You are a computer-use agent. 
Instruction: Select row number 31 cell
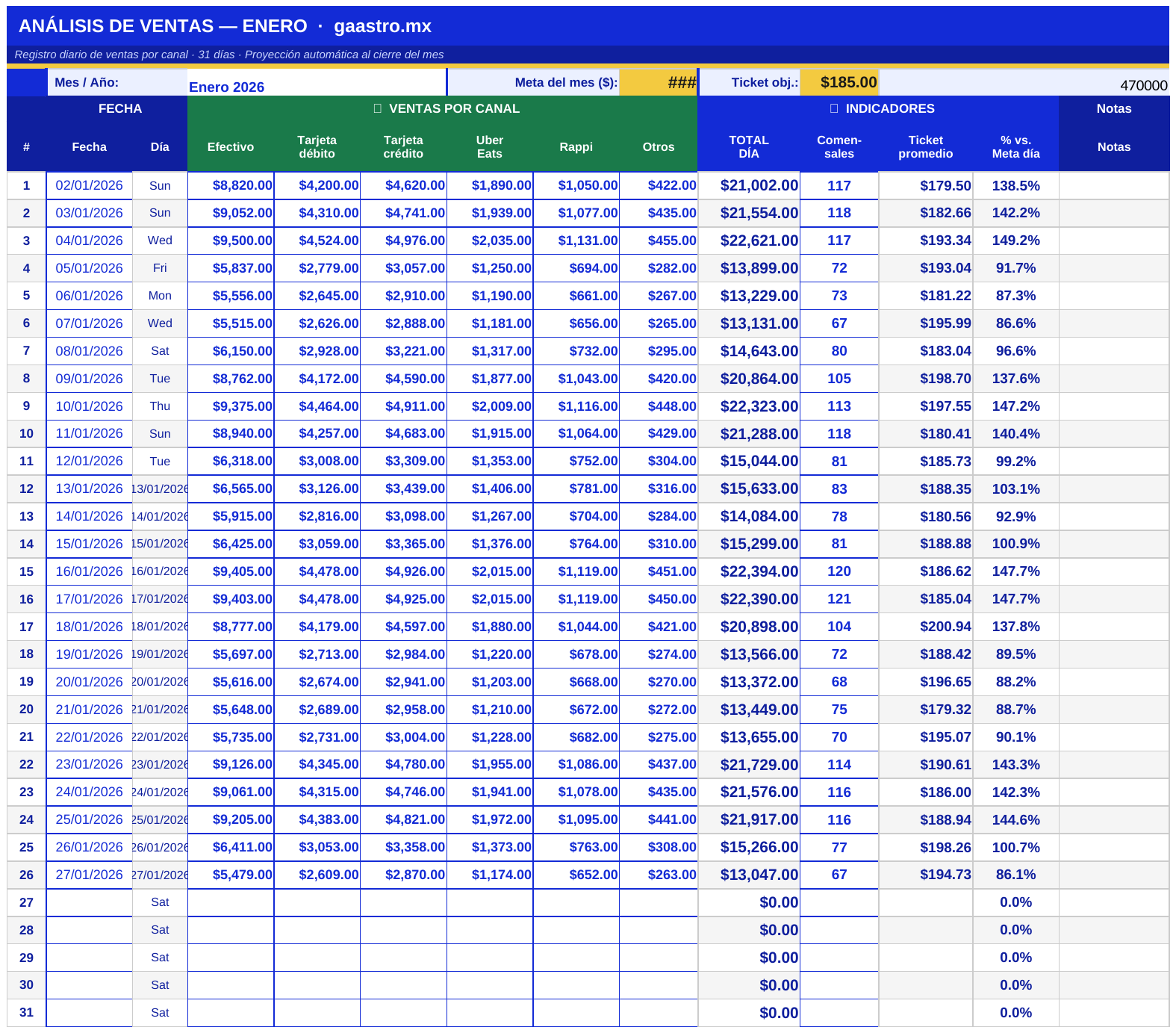tap(27, 1013)
